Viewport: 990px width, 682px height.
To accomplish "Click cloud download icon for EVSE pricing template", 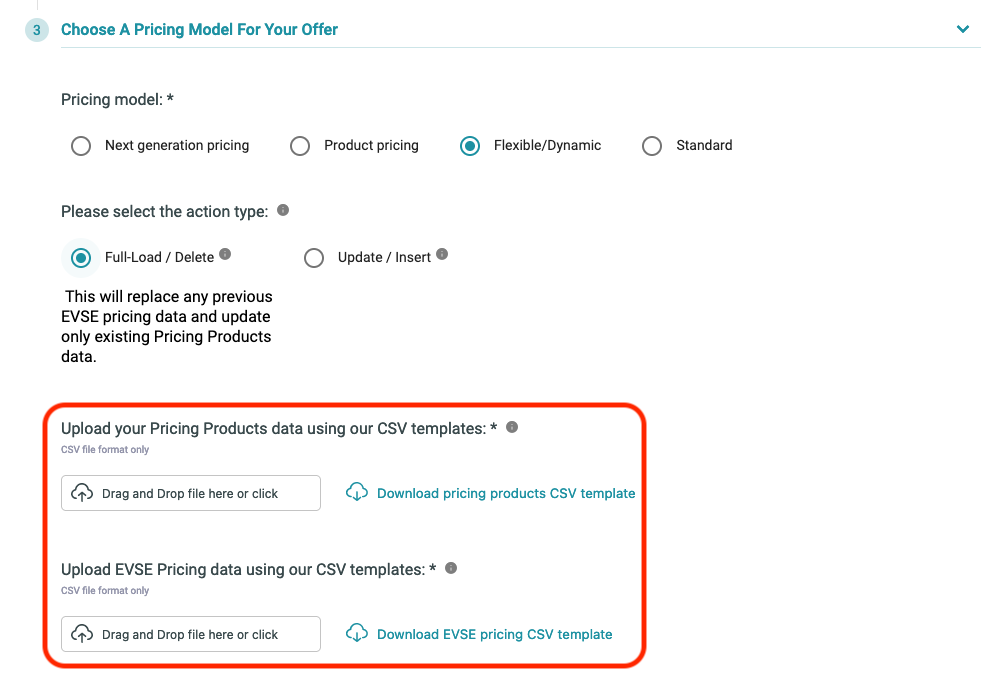I will pyautogui.click(x=357, y=633).
